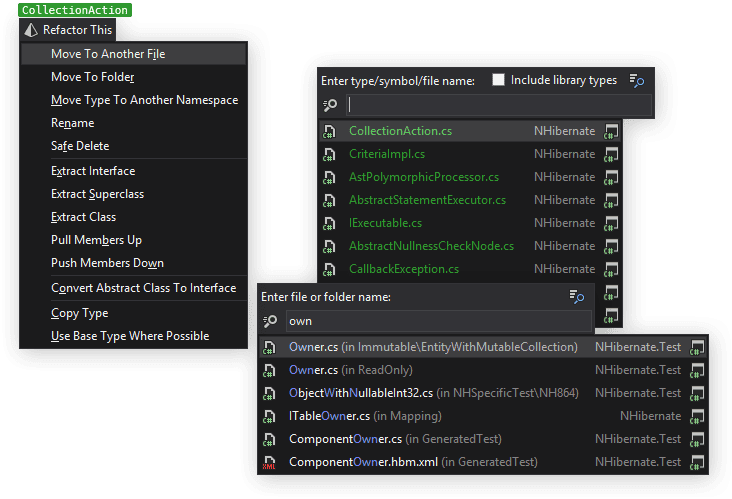Click C# file icon beside CriteriaImpl.cs
732x499 pixels.
329,155
